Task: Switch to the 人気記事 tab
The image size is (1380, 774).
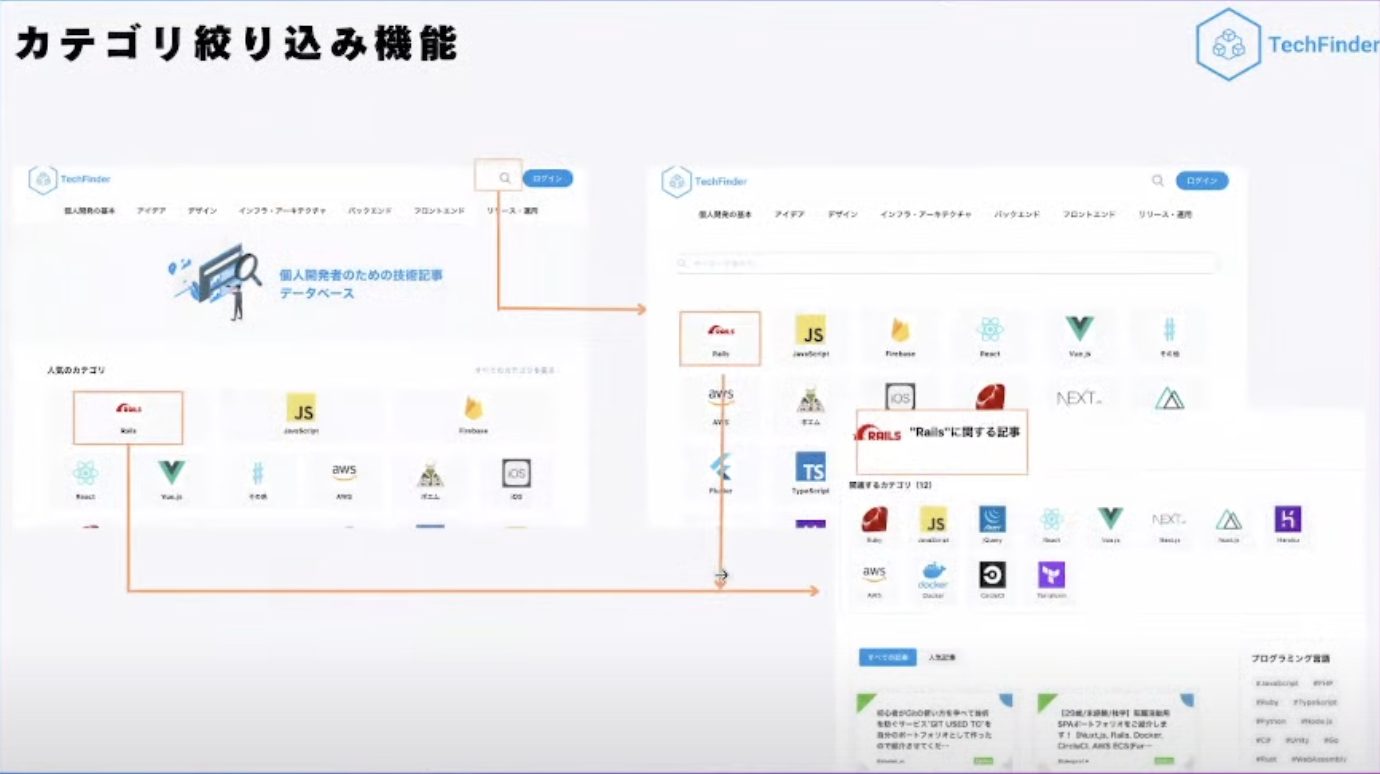Action: tap(942, 657)
